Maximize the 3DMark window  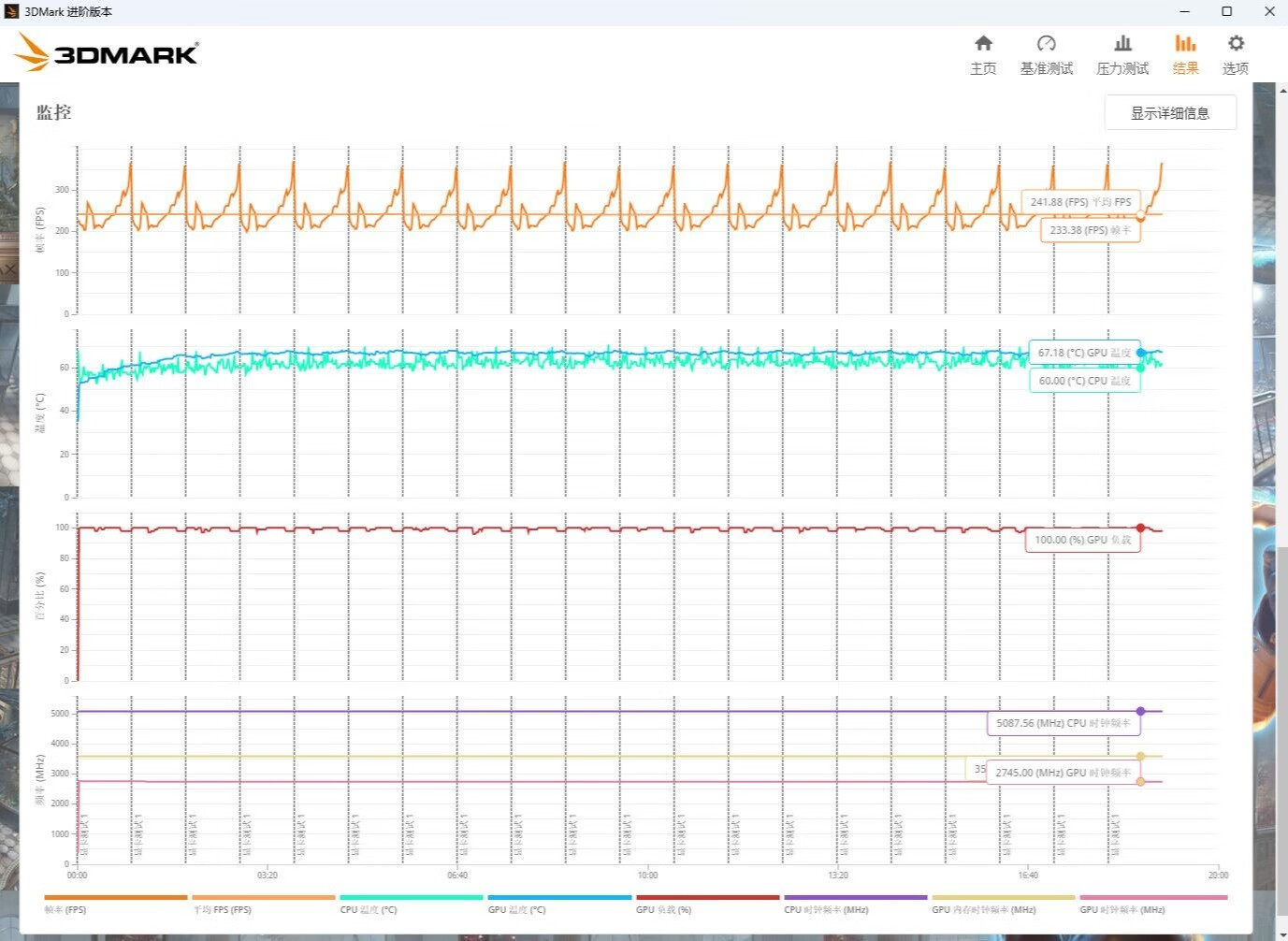(1227, 11)
